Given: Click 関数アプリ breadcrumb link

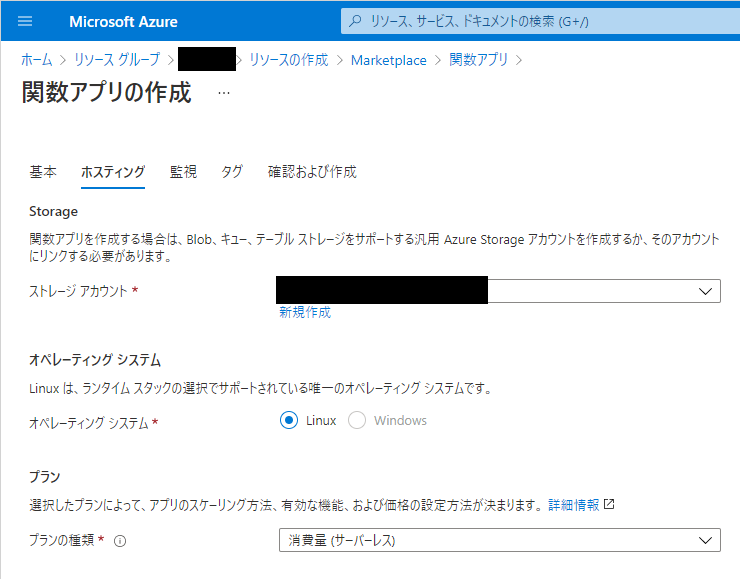Looking at the screenshot, I should pyautogui.click(x=478, y=60).
